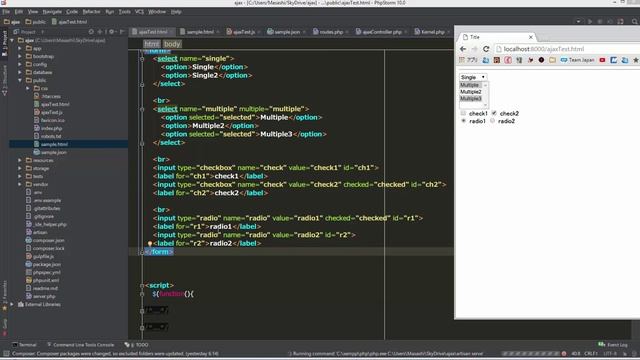
Task: Click the first Multiple option in listbox
Action: coord(471,85)
